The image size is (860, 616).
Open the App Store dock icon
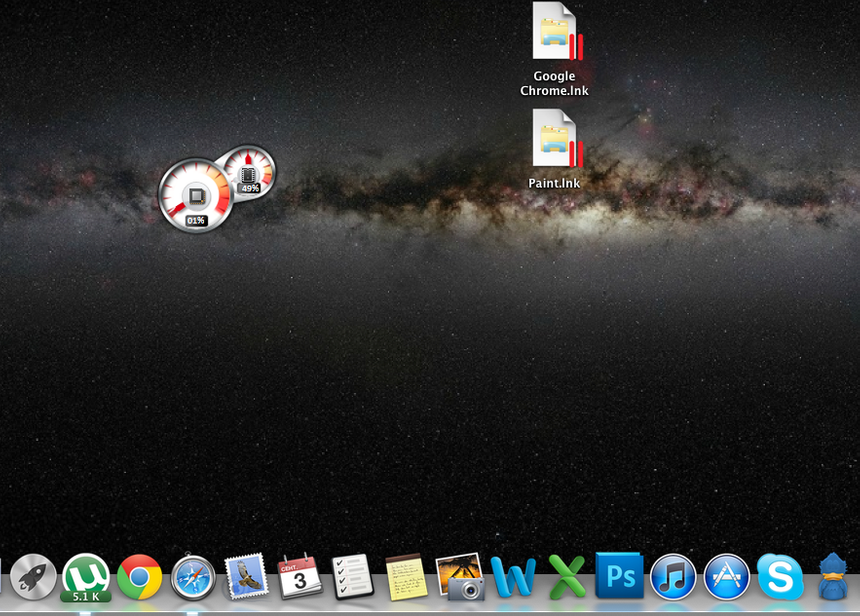pyautogui.click(x=727, y=577)
